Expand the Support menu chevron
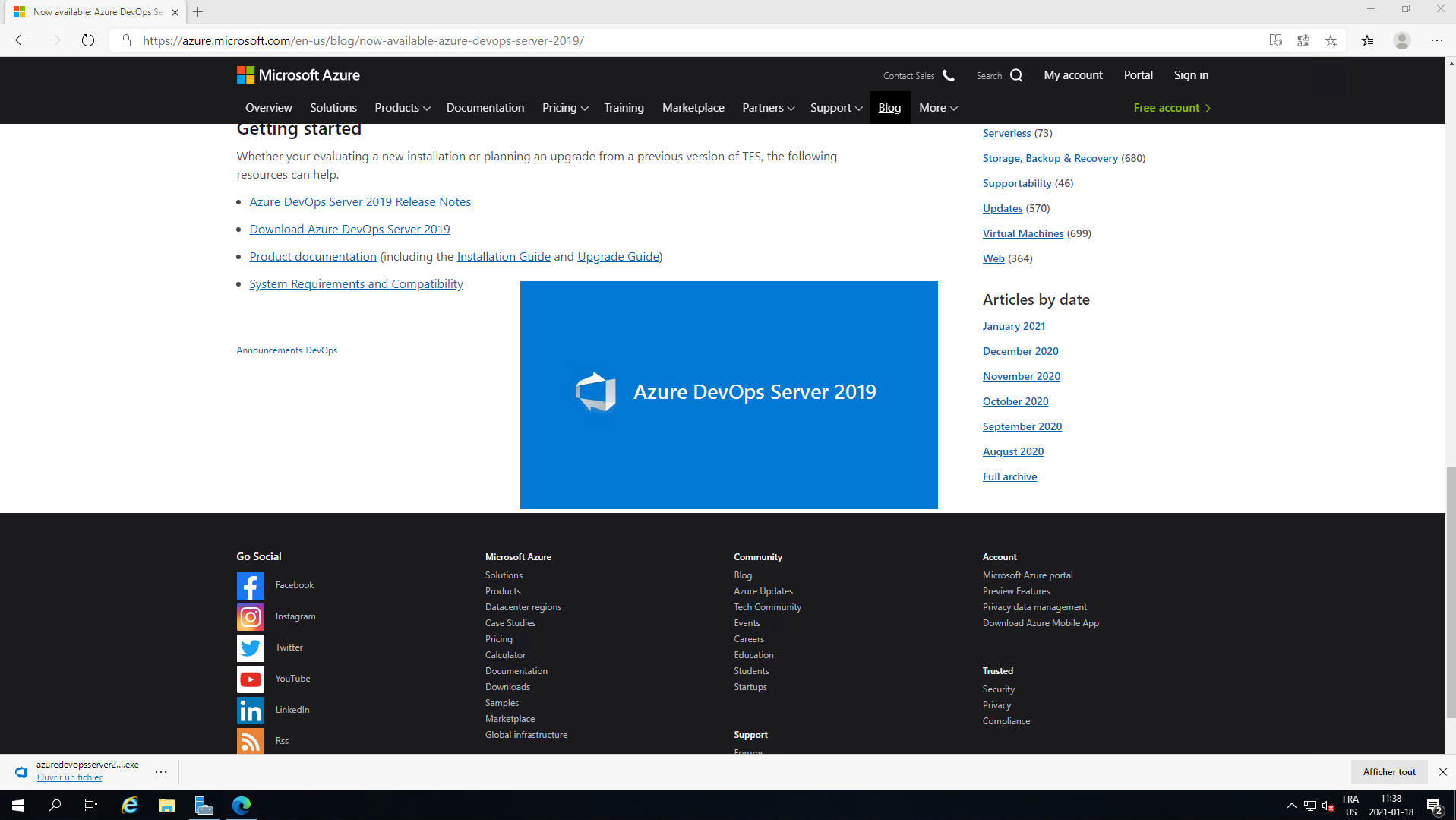Viewport: 1456px width, 820px height. 858,108
